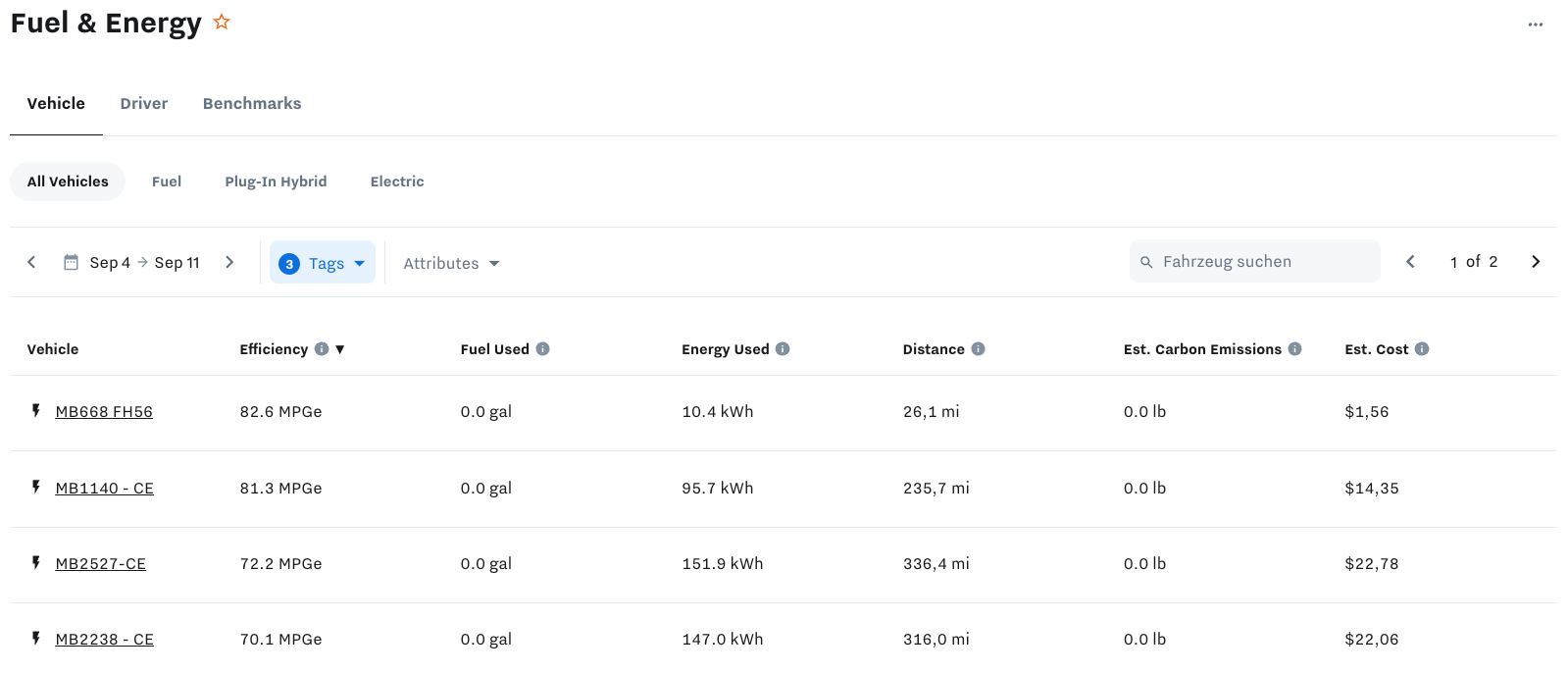Toggle the Plug-In Hybrid filter
Image resolution: width=1568 pixels, height=674 pixels.
point(276,181)
